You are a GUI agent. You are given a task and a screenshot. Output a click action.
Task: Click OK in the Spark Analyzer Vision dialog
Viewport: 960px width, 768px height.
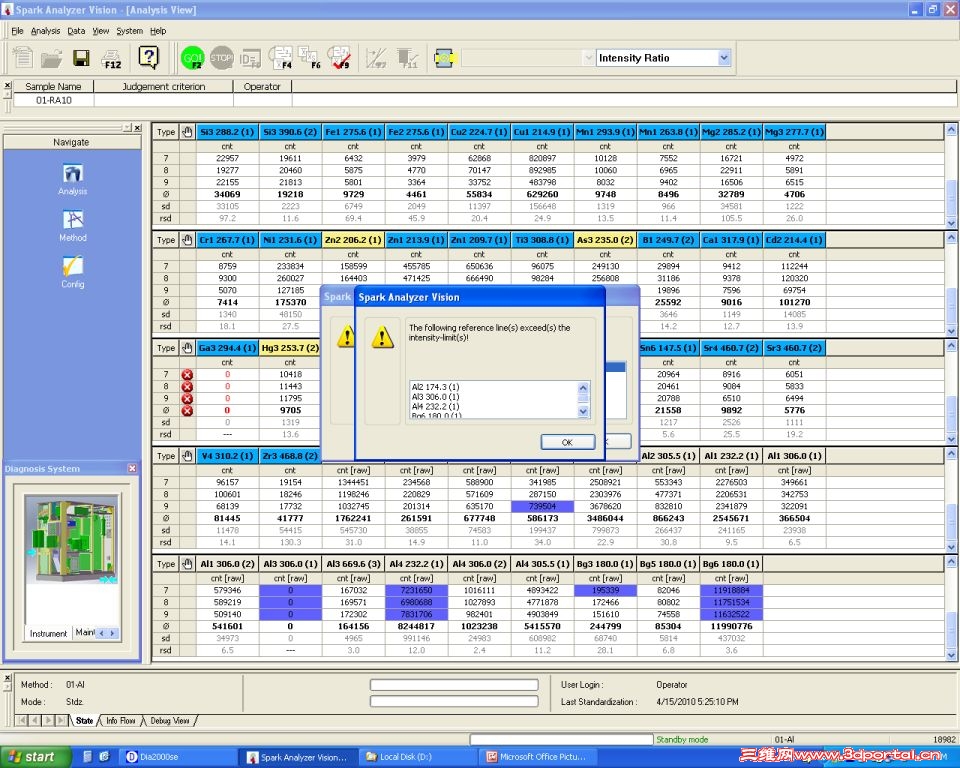pyautogui.click(x=567, y=442)
